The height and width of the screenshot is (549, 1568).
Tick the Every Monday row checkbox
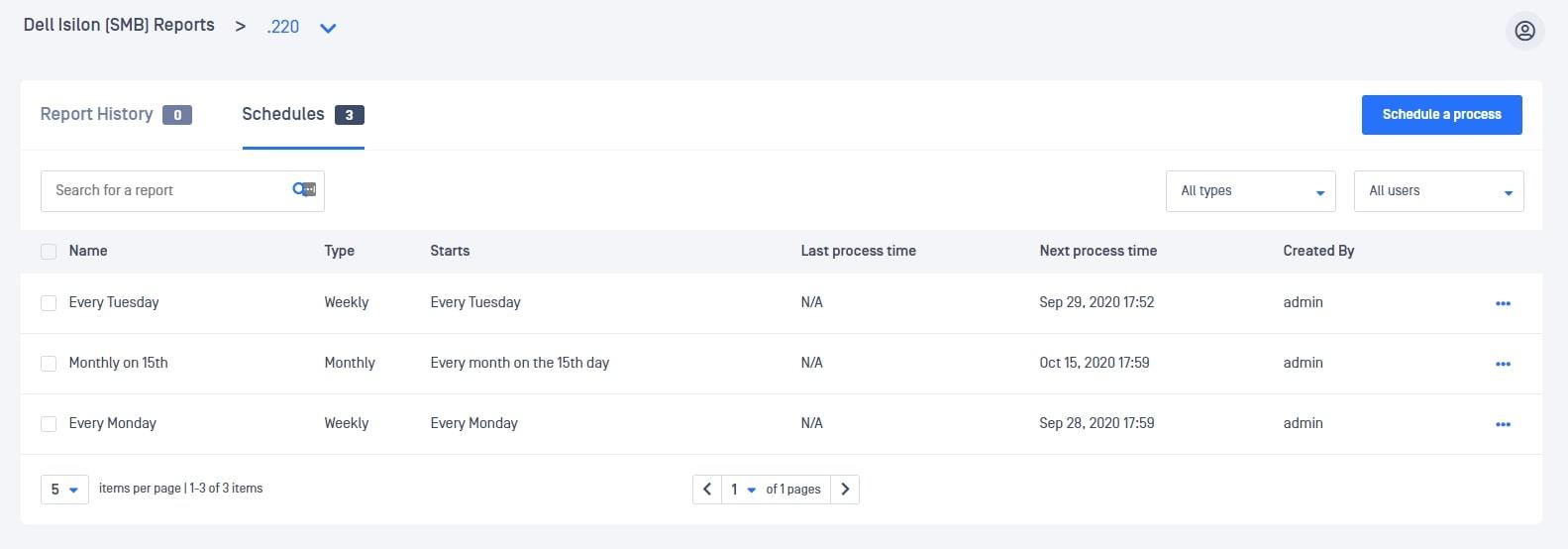point(49,424)
